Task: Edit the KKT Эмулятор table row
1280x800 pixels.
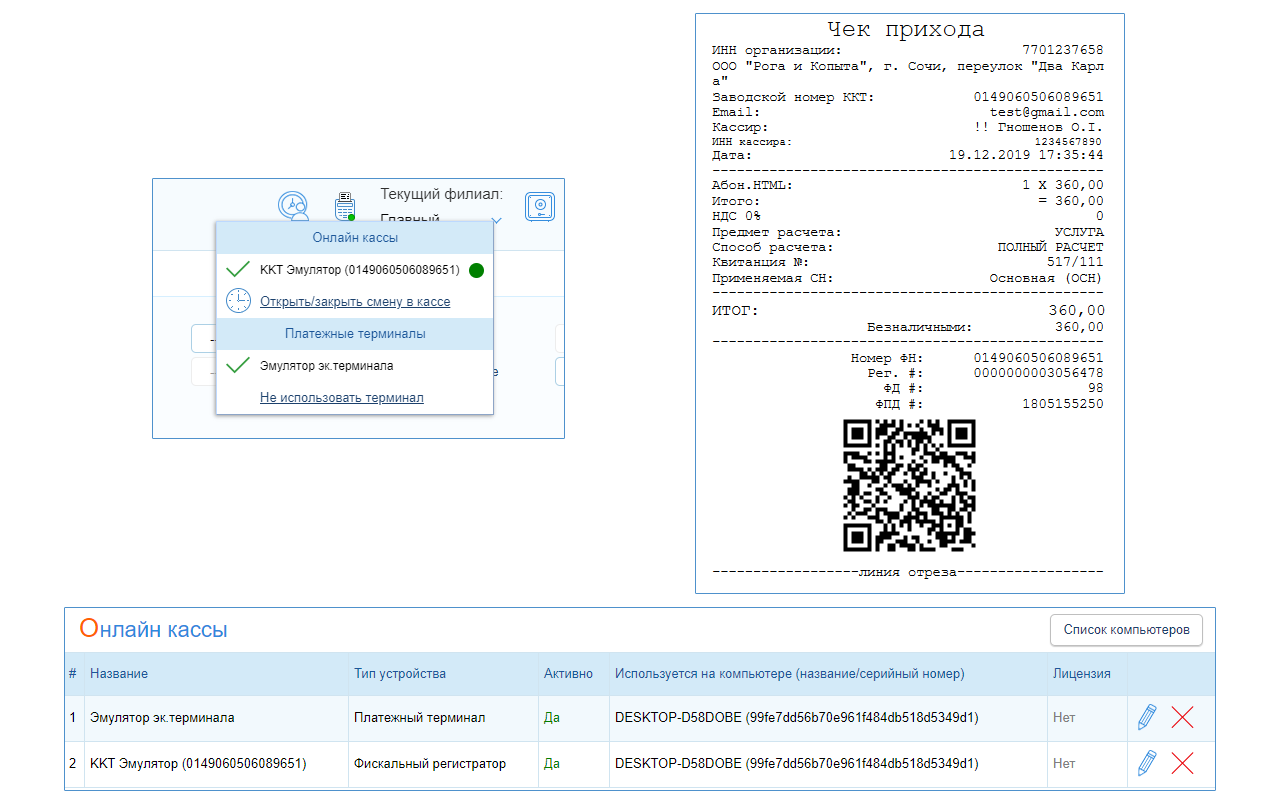Action: (x=1147, y=763)
